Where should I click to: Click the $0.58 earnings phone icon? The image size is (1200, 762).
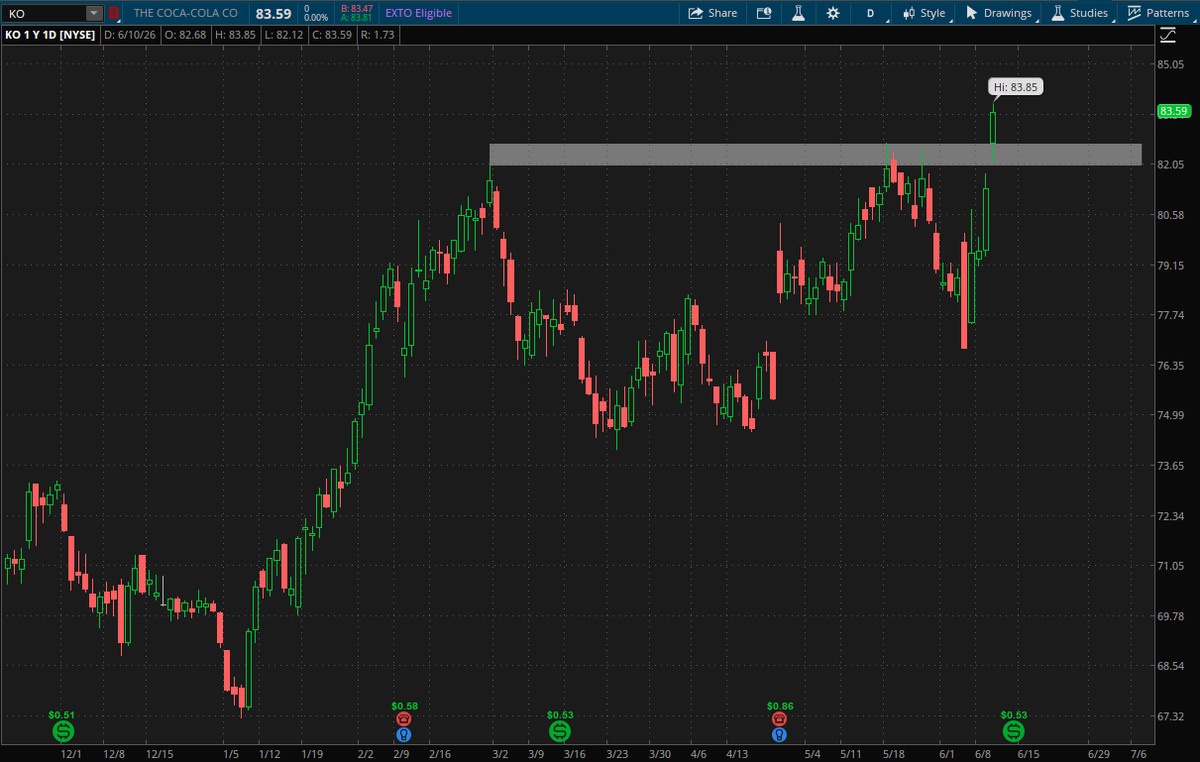pyautogui.click(x=404, y=719)
